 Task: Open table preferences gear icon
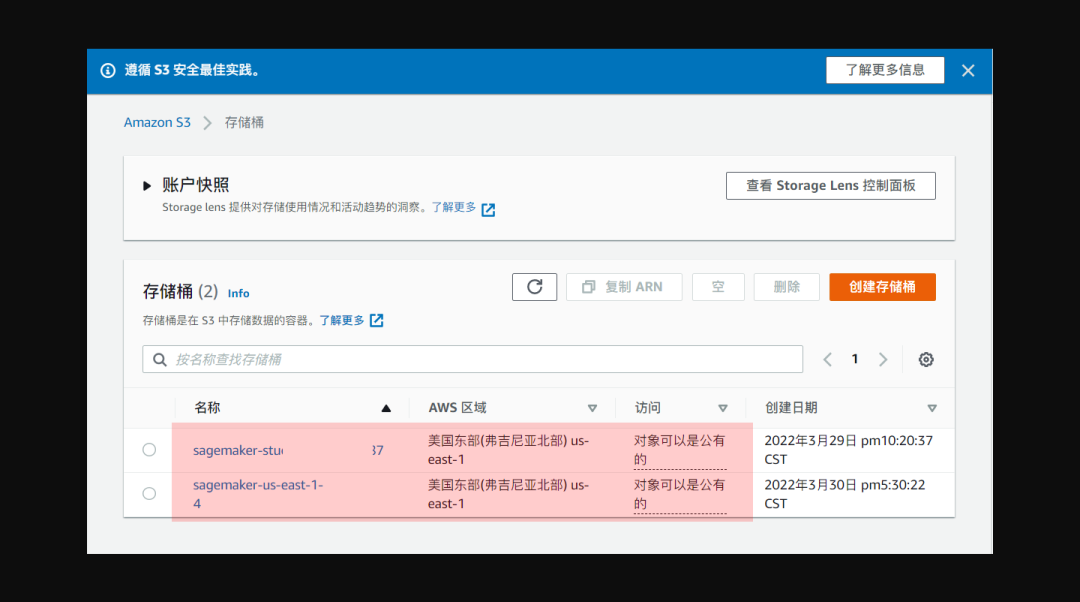[926, 360]
